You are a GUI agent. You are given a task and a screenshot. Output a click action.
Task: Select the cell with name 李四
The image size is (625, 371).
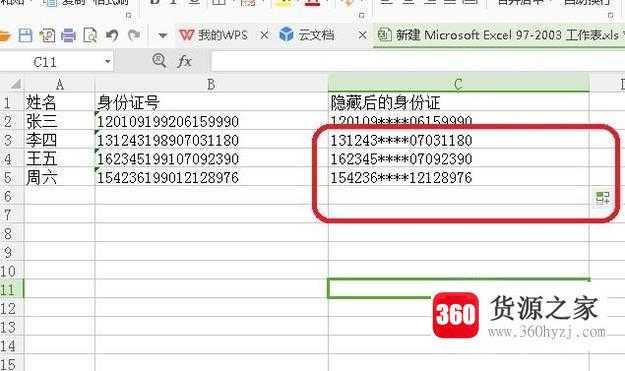click(x=59, y=140)
